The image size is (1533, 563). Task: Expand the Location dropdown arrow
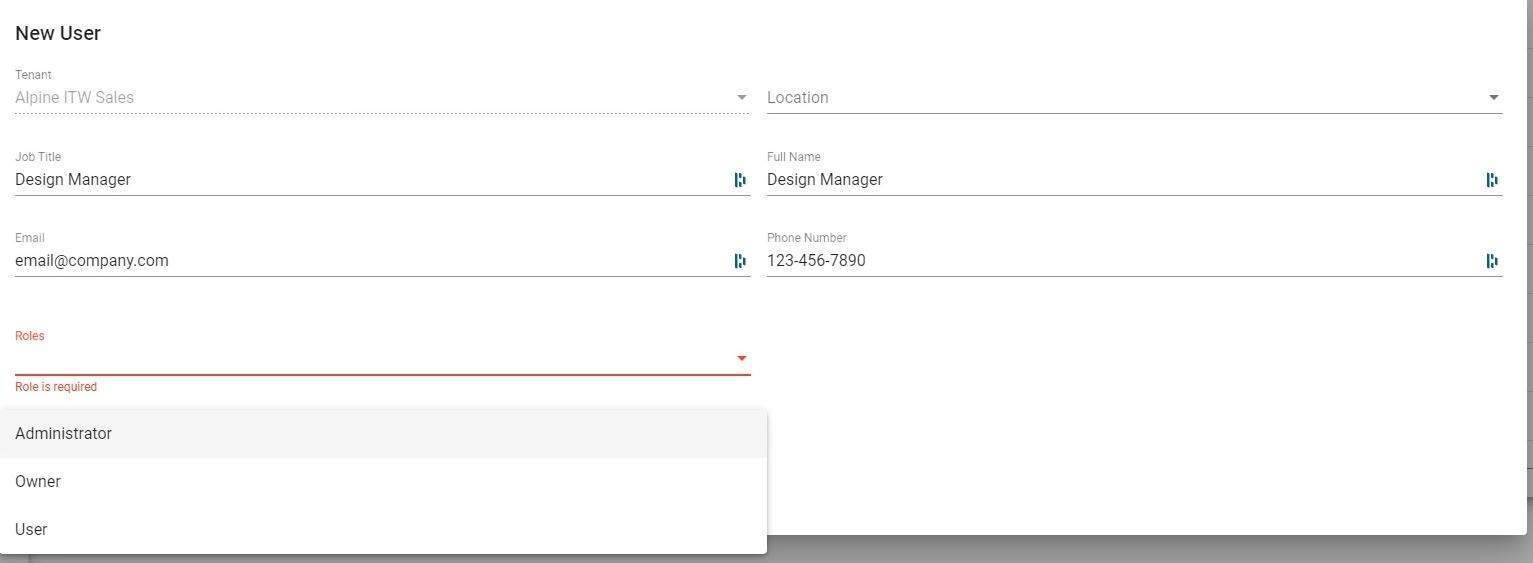coord(1493,98)
